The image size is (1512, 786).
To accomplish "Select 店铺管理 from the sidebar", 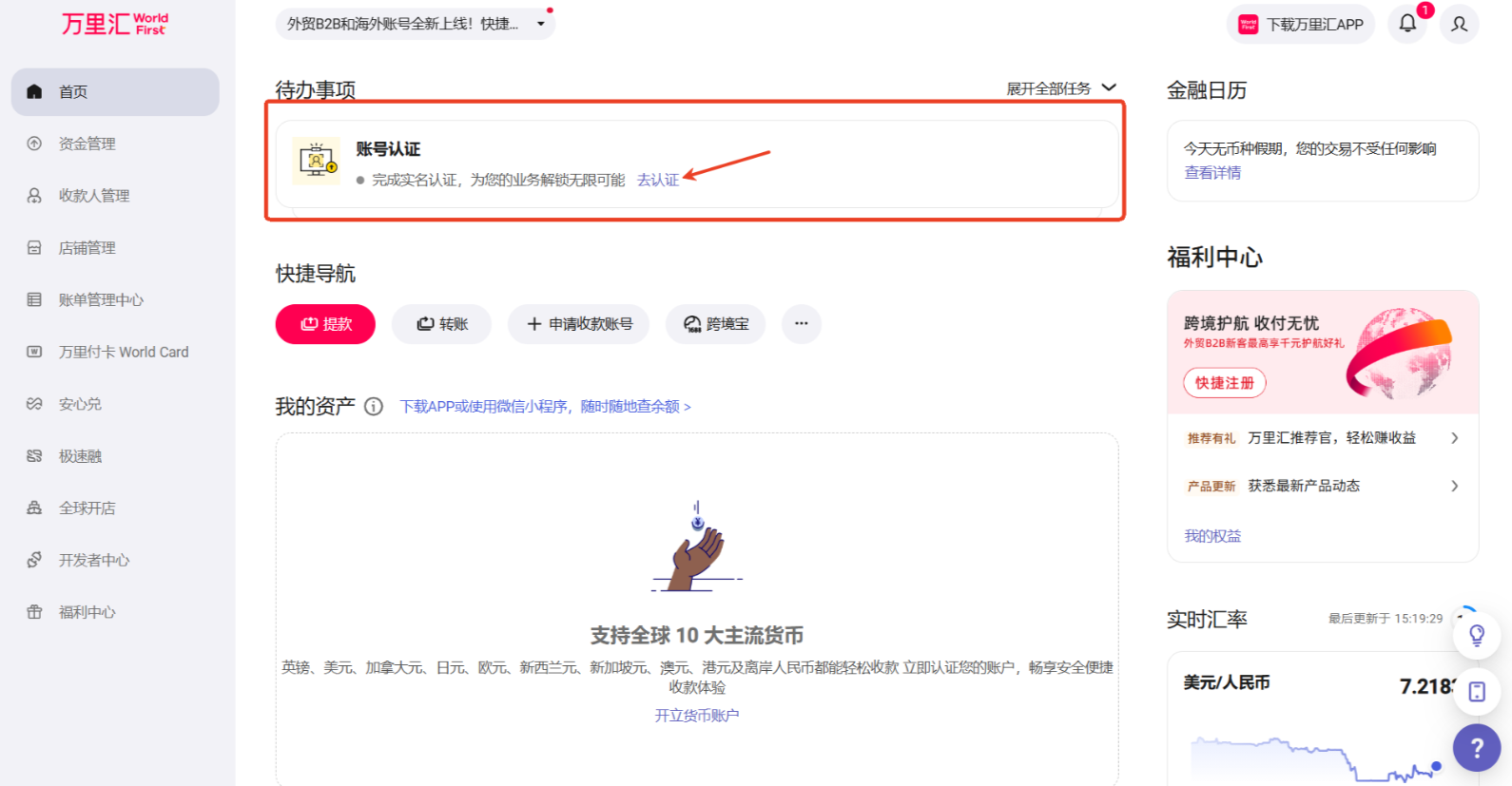I will pos(87,248).
